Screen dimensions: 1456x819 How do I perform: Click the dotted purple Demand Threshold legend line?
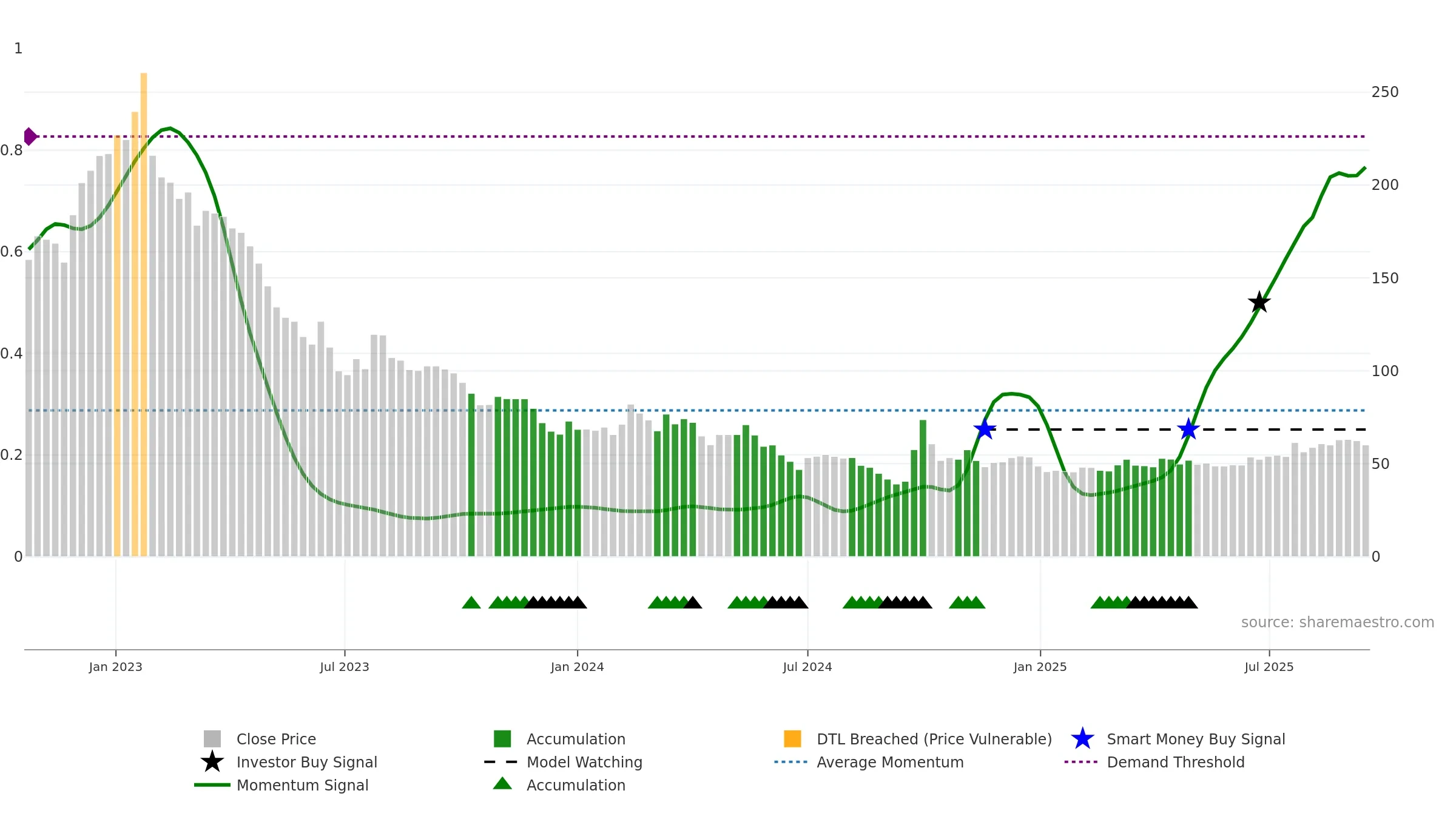pyautogui.click(x=1081, y=762)
